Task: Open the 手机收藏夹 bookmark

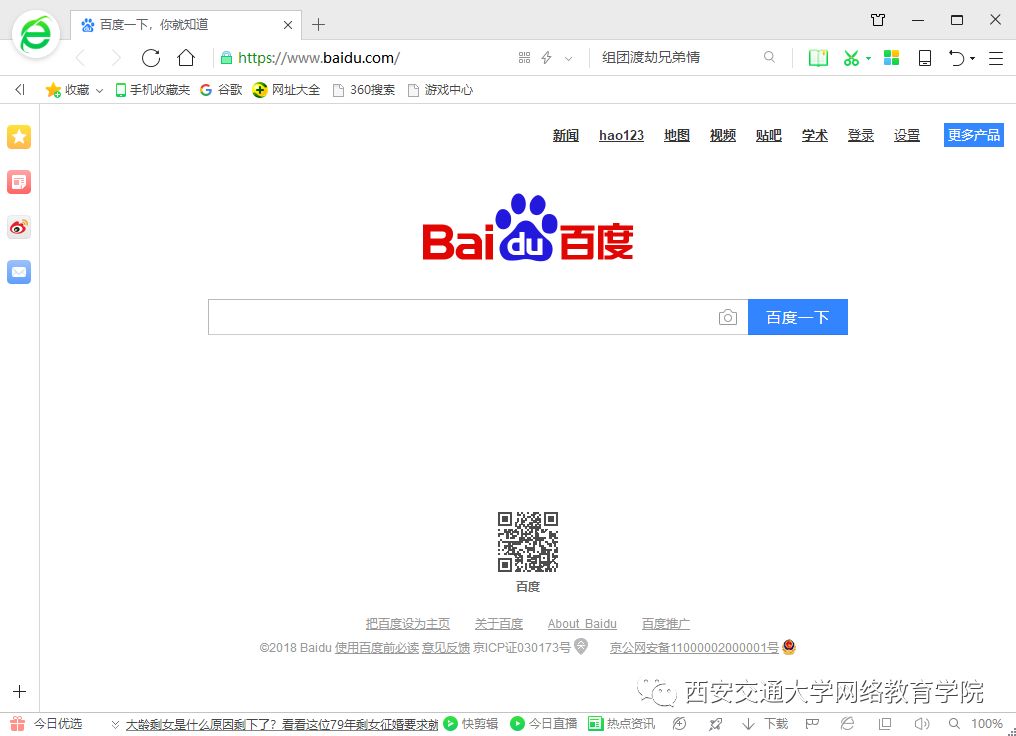Action: (x=152, y=90)
